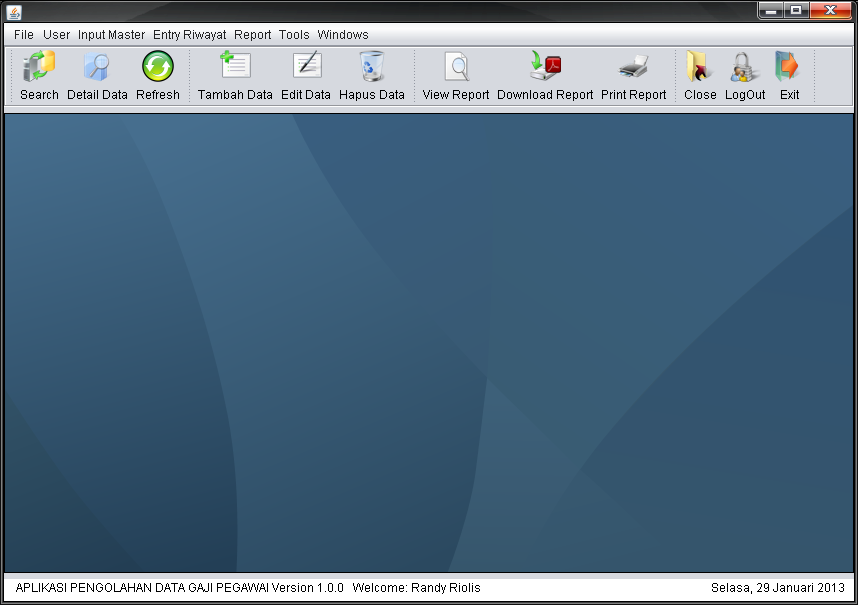
Task: Open Detail Data magnifier icon
Action: [x=97, y=66]
